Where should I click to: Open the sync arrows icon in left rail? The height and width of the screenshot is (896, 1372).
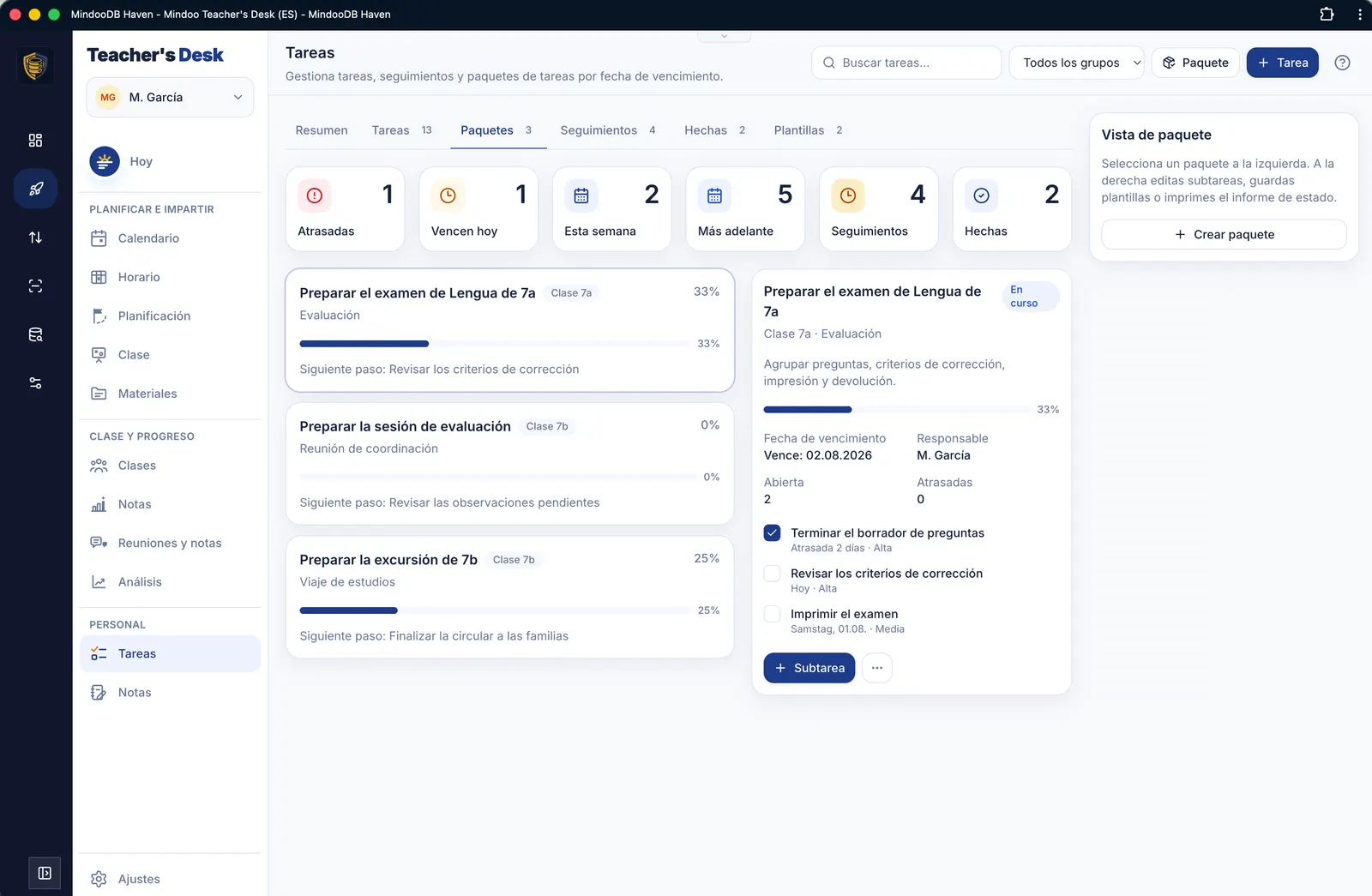click(x=35, y=238)
